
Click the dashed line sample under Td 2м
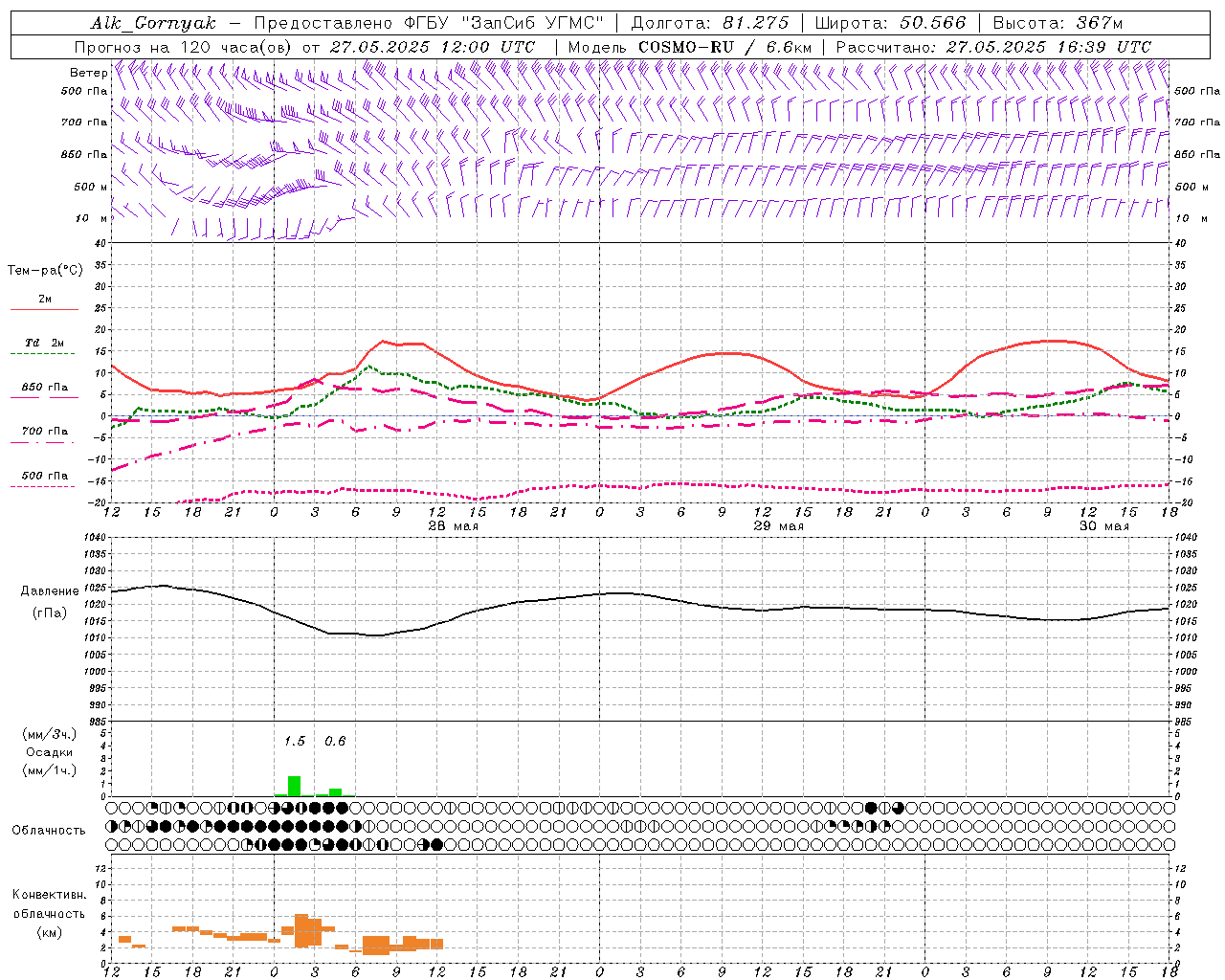coord(44,354)
